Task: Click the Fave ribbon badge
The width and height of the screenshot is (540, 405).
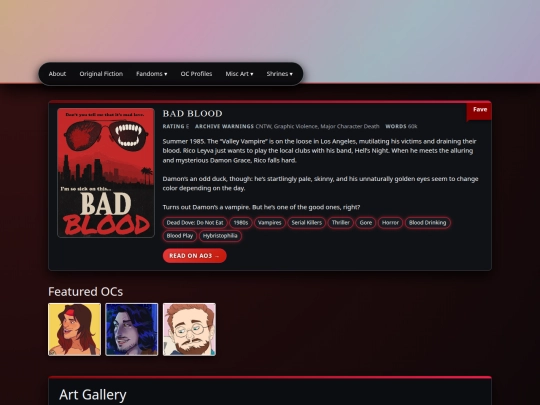Action: tap(479, 111)
